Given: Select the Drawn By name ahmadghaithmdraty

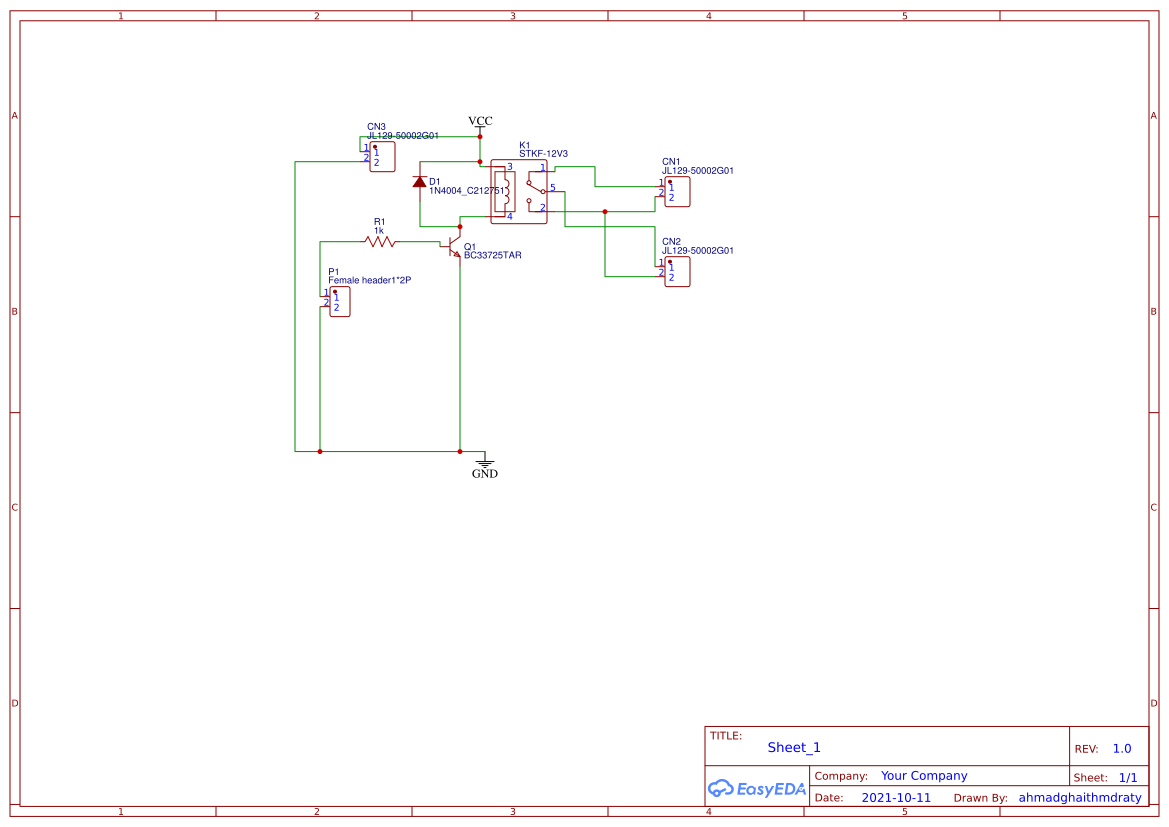Looking at the screenshot, I should [x=1079, y=798].
